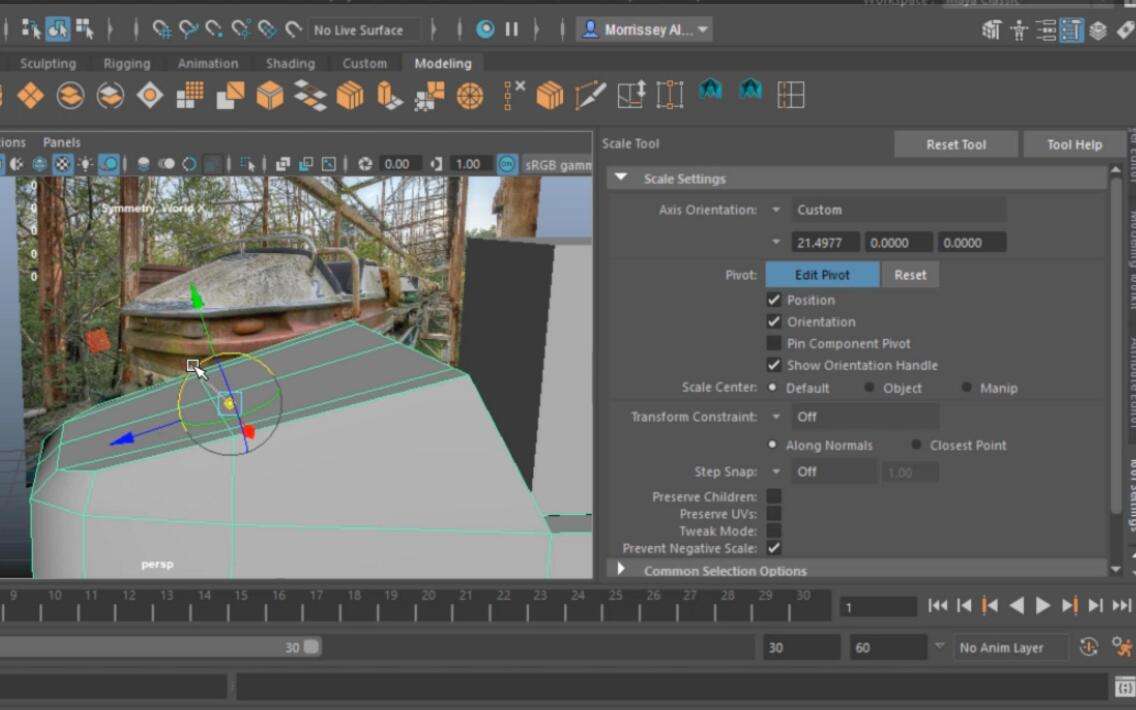Click the snap to curves magnet icon
The width and height of the screenshot is (1136, 710).
[188, 30]
